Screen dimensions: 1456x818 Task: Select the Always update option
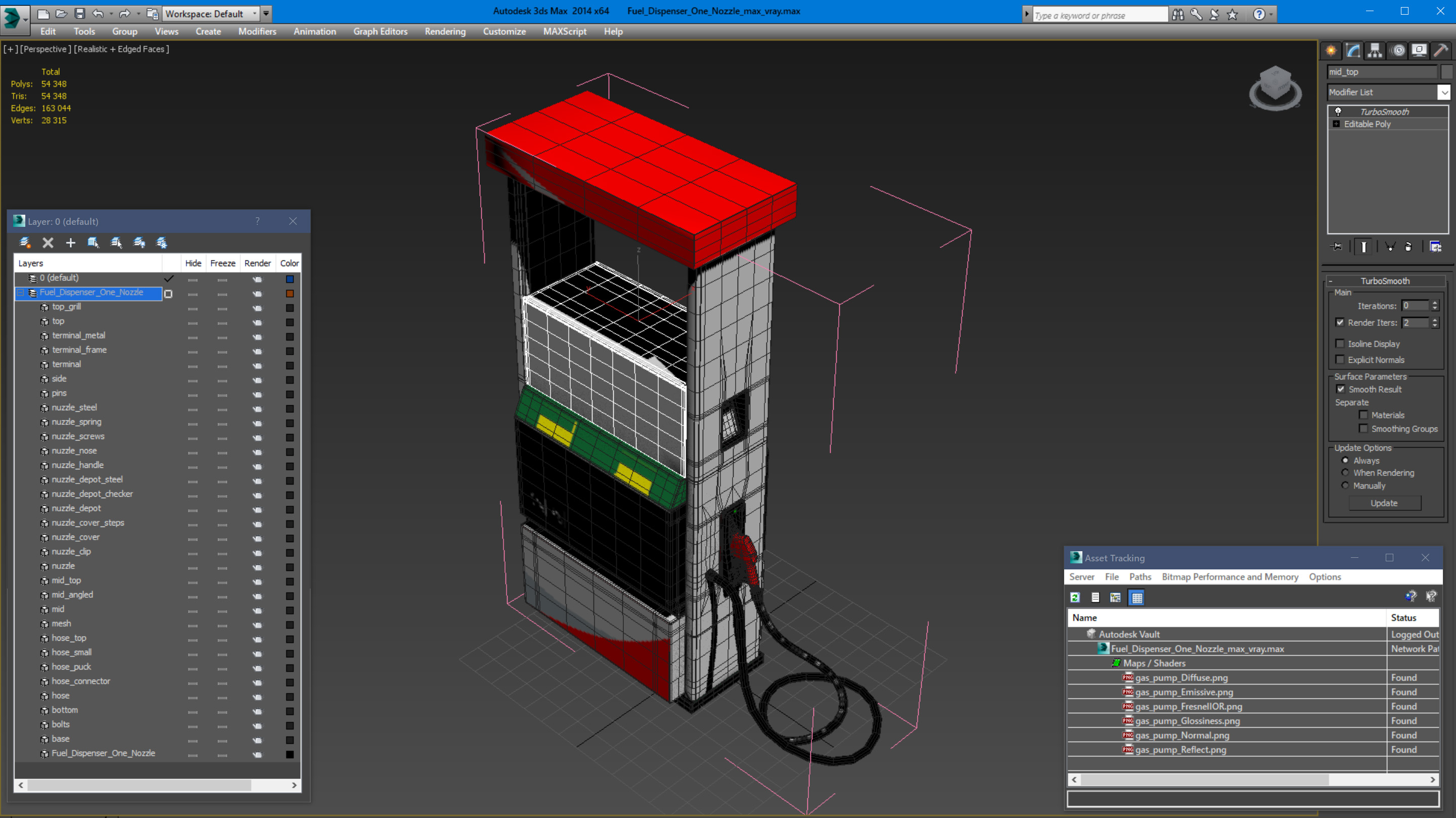pyautogui.click(x=1345, y=460)
